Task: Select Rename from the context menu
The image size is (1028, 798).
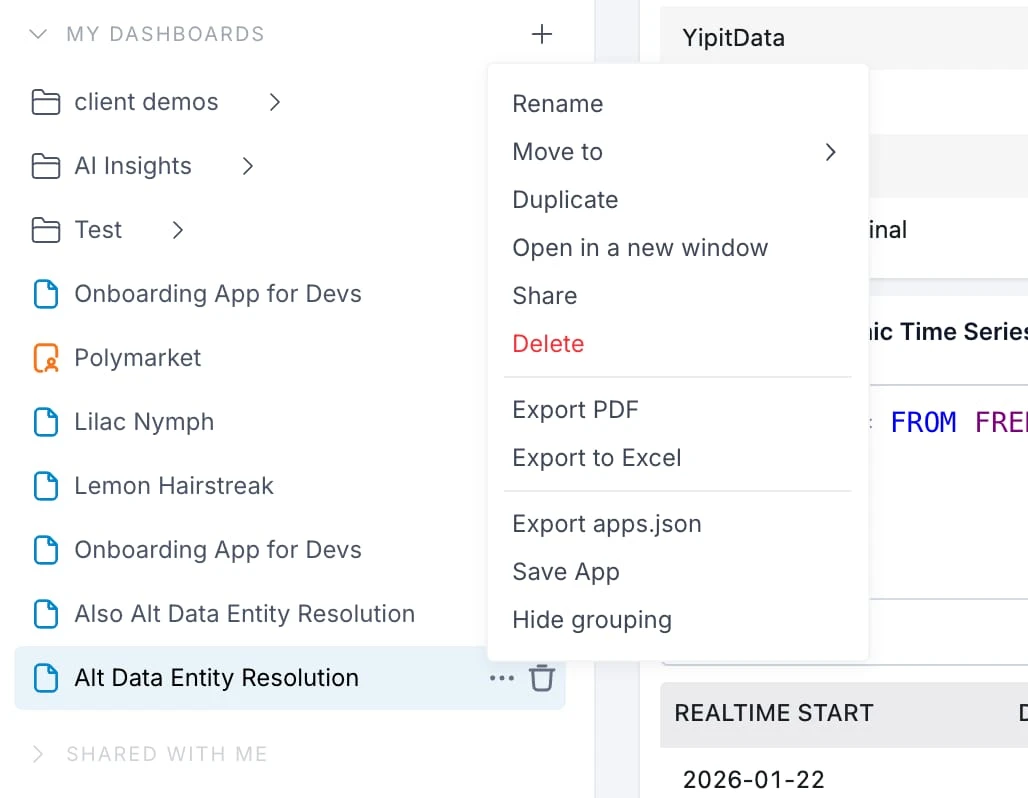Action: point(557,103)
